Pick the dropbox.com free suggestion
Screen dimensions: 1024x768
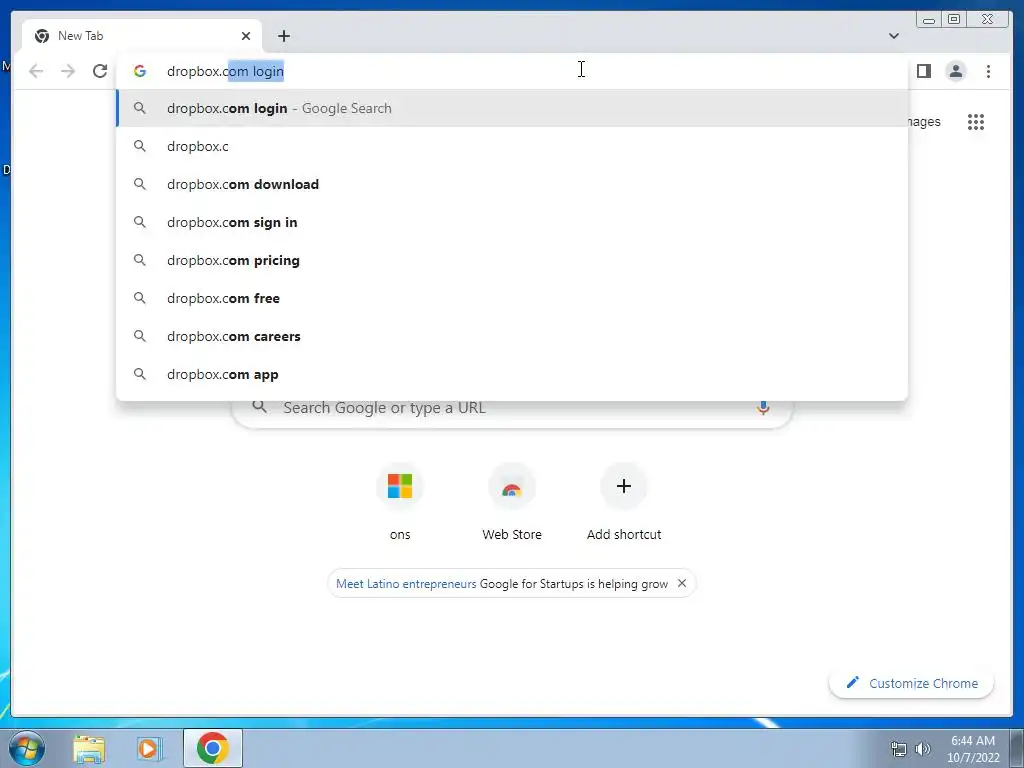[512, 298]
